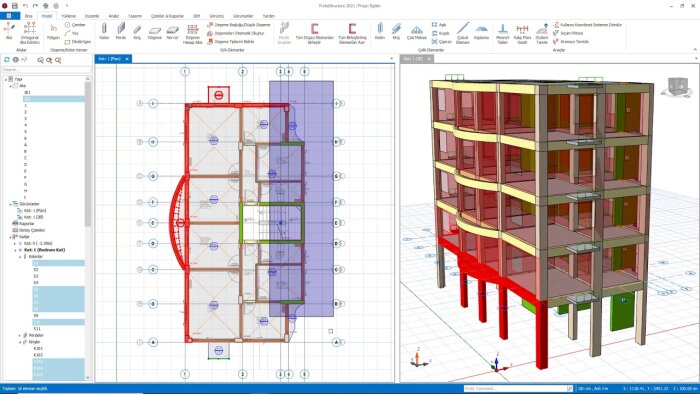Select the Aks axis tool
This screenshot has width=700, height=394.
9,31
